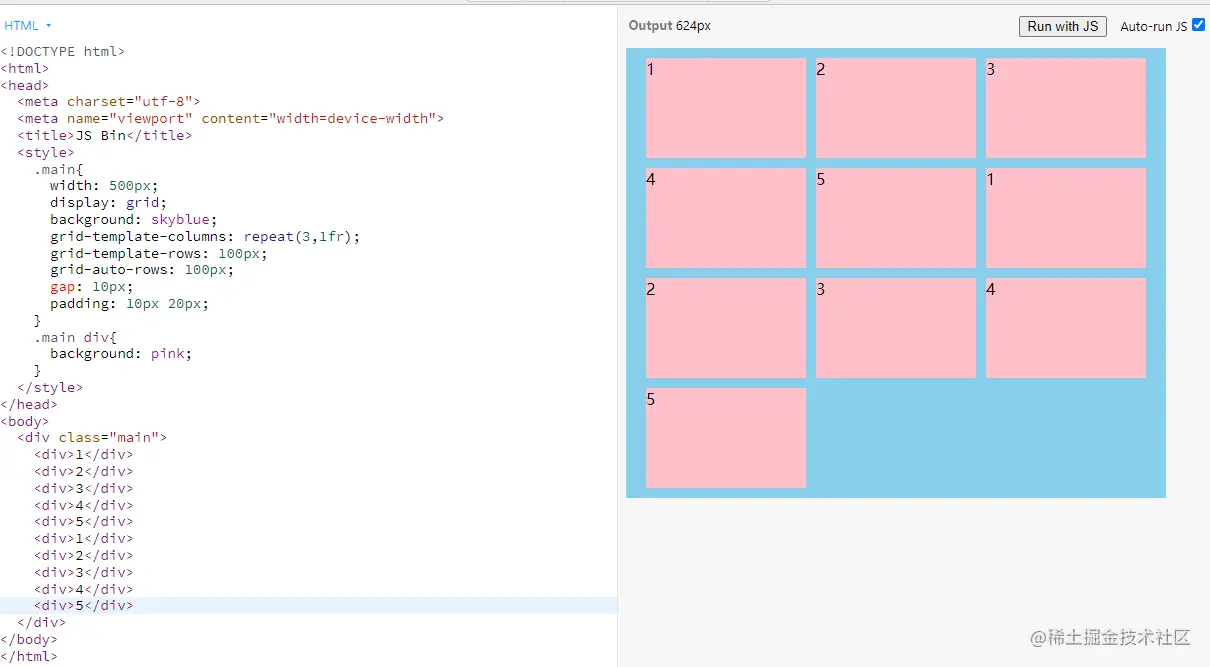Click the opening <style> tag line
1210x667 pixels.
tap(46, 152)
